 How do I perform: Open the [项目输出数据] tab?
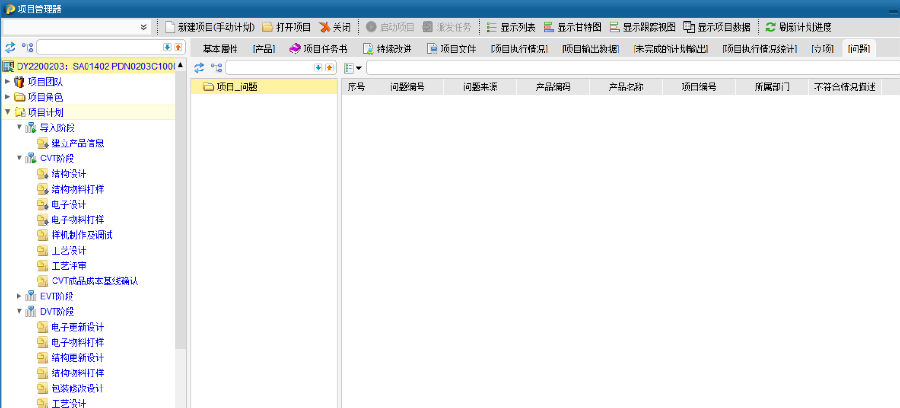[590, 49]
